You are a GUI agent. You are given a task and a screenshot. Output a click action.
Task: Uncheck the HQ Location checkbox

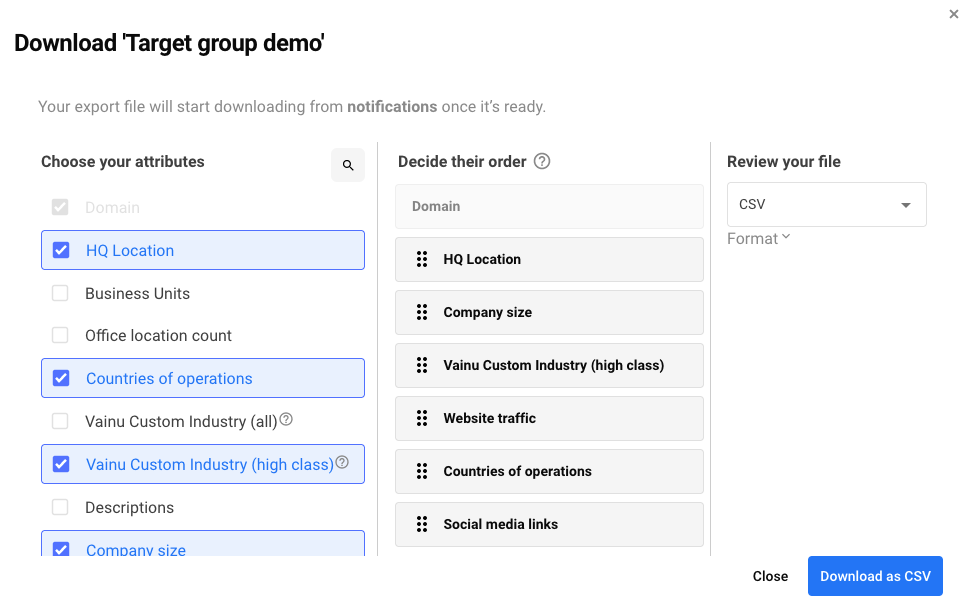point(61,250)
